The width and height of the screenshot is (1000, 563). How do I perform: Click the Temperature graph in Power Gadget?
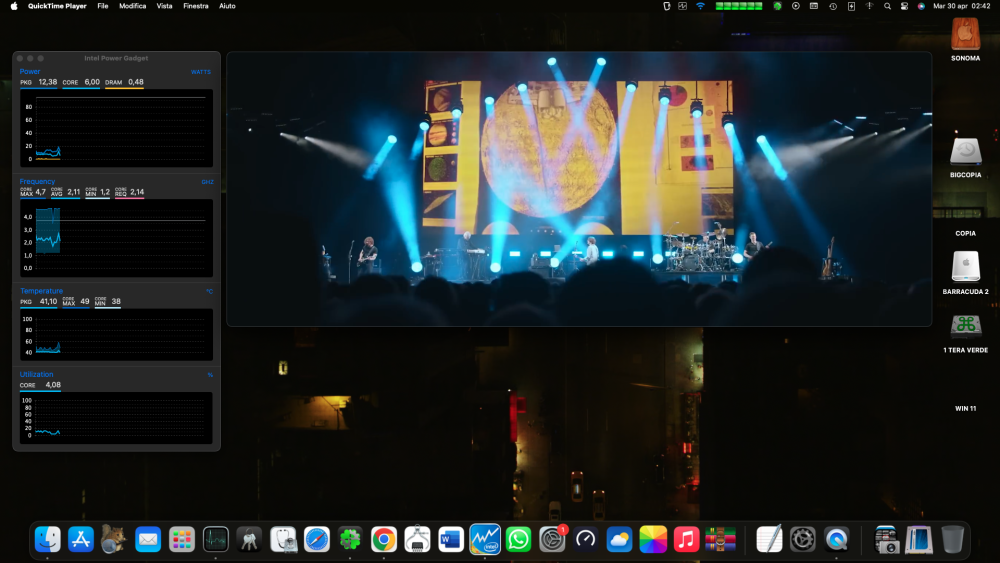click(x=116, y=335)
